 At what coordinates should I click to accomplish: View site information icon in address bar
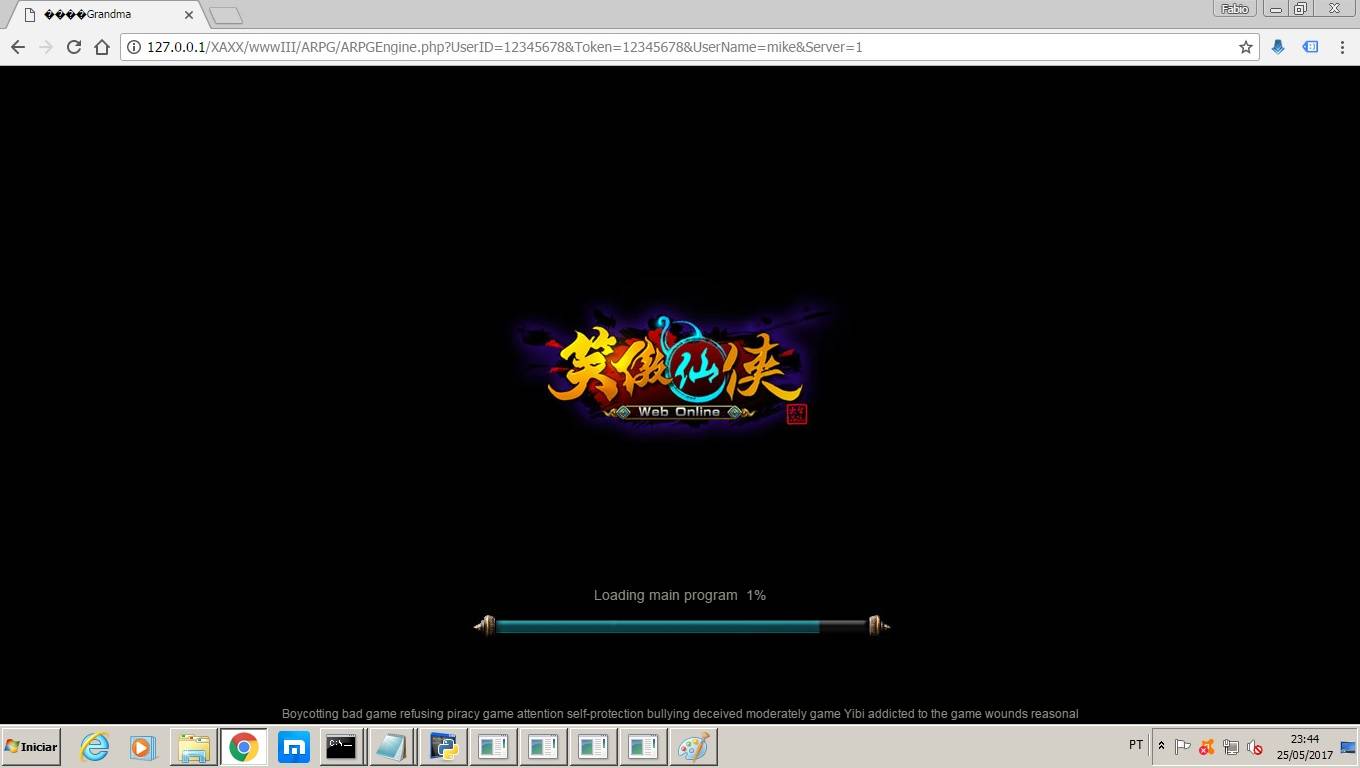134,47
